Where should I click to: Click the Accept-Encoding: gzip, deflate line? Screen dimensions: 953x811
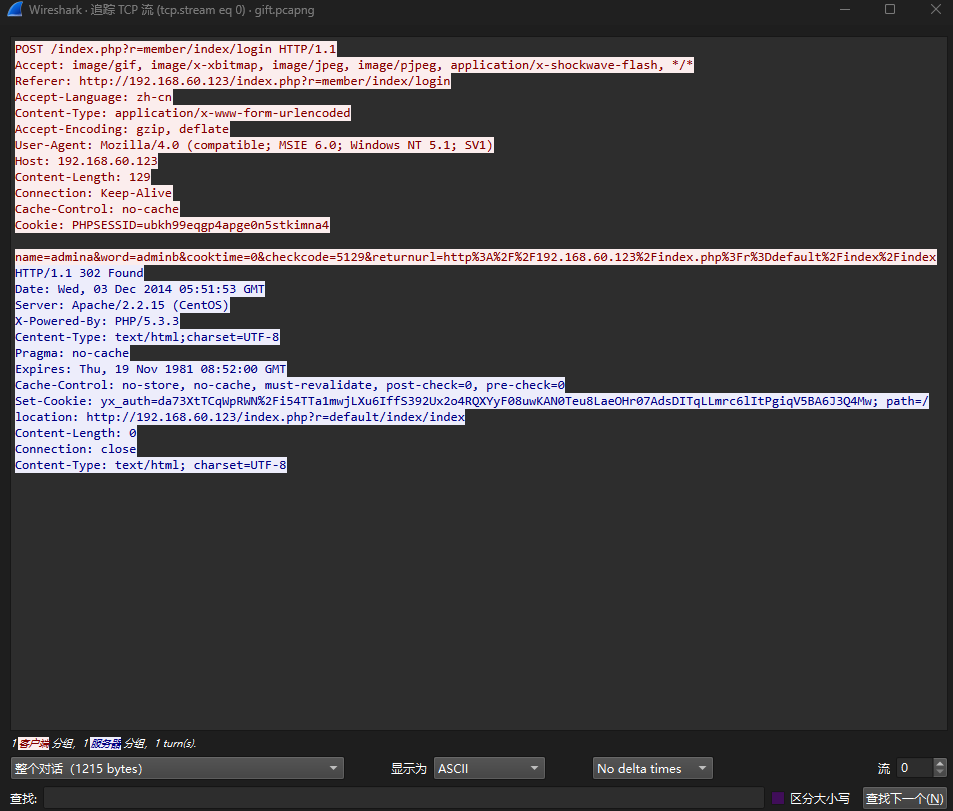click(122, 129)
